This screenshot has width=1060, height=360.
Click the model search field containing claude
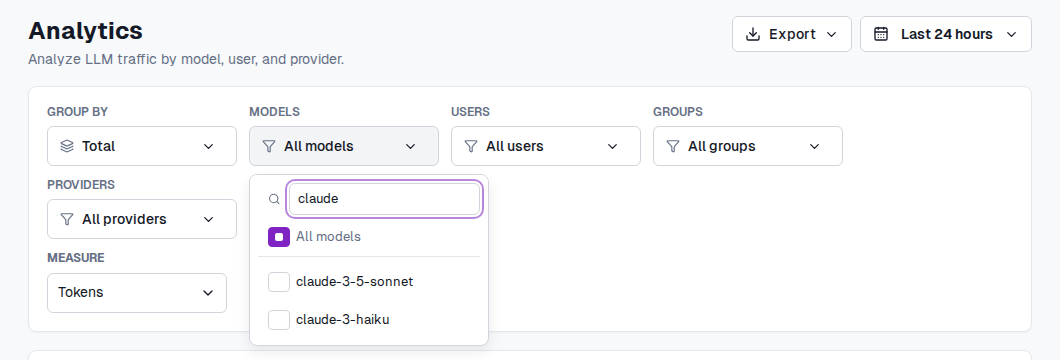click(x=385, y=199)
